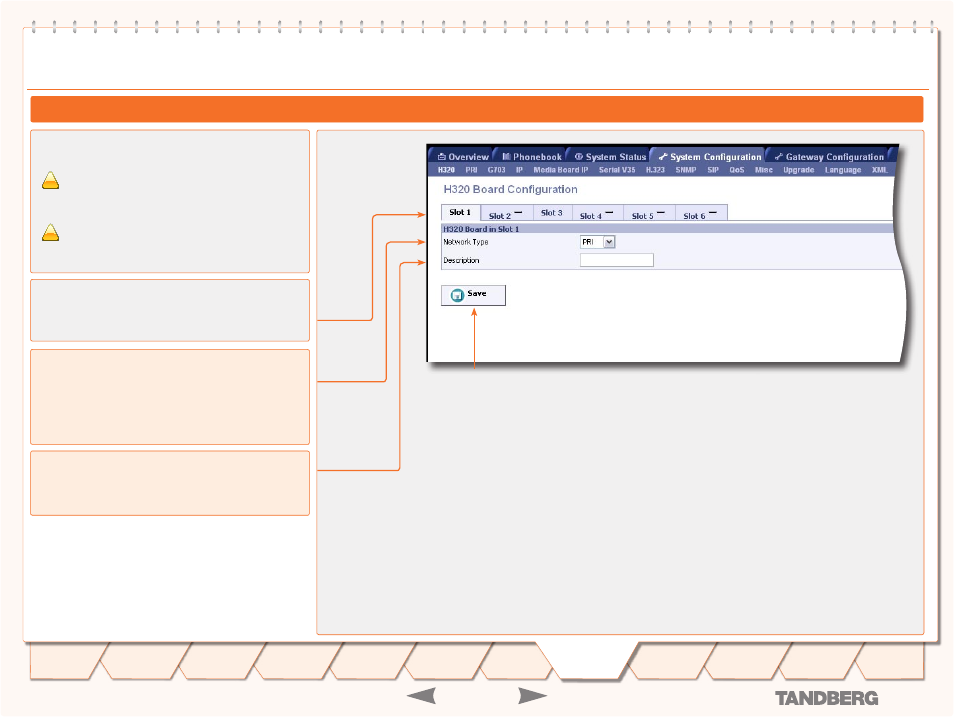Go to next page with right arrow

point(532,696)
